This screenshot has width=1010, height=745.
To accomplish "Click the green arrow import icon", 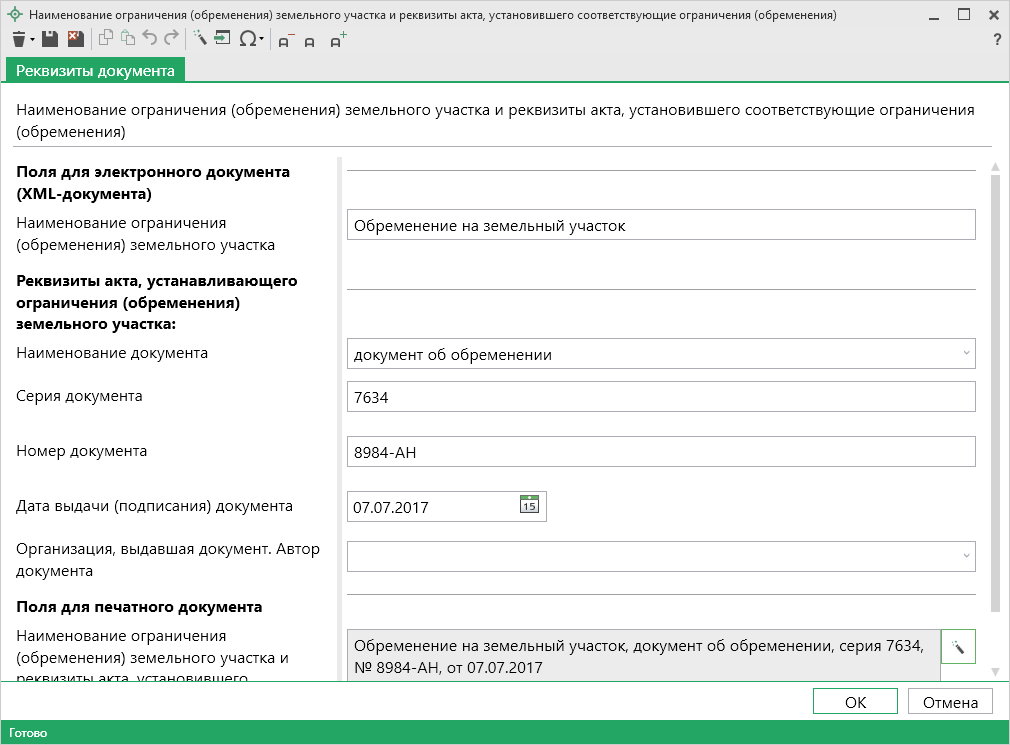I will [222, 39].
